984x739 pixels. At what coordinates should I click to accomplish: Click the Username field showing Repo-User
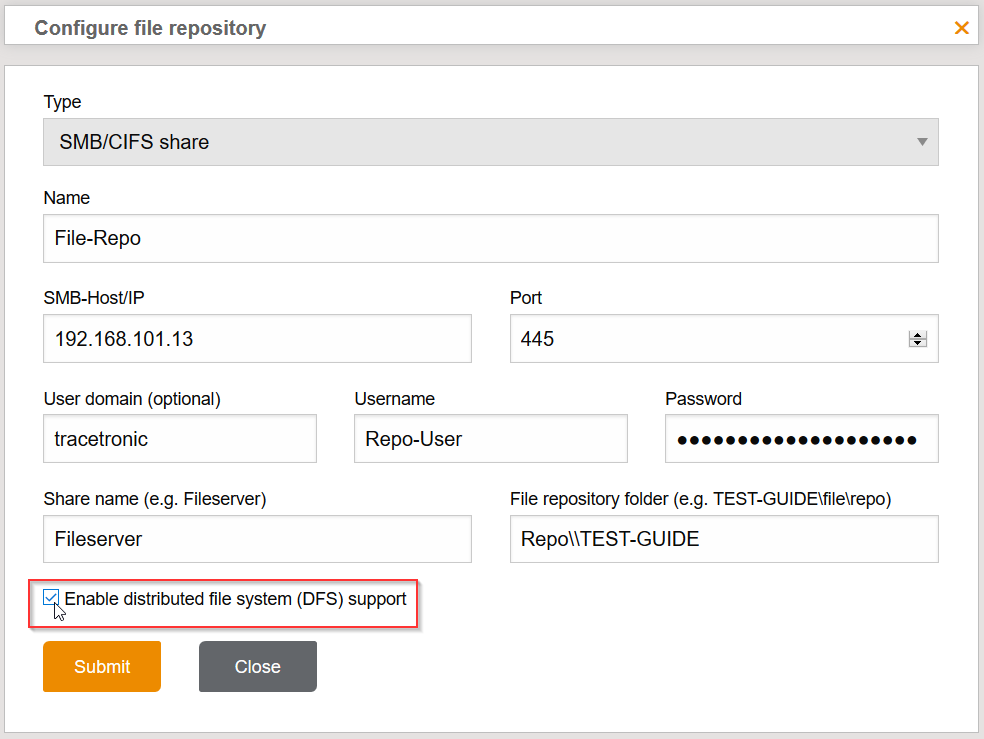coord(490,438)
